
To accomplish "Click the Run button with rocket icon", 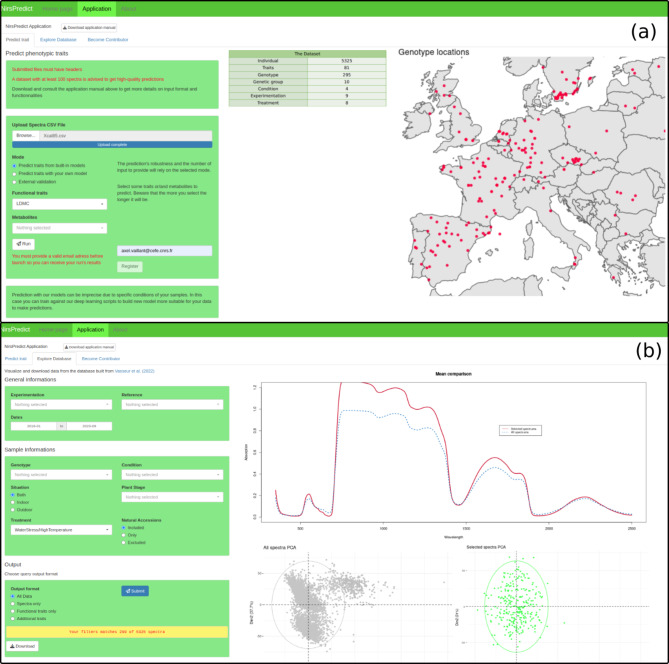I will [22, 243].
